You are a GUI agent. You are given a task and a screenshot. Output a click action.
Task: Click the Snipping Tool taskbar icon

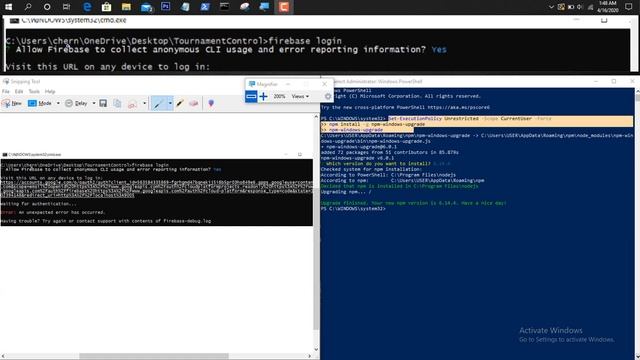click(244, 7)
